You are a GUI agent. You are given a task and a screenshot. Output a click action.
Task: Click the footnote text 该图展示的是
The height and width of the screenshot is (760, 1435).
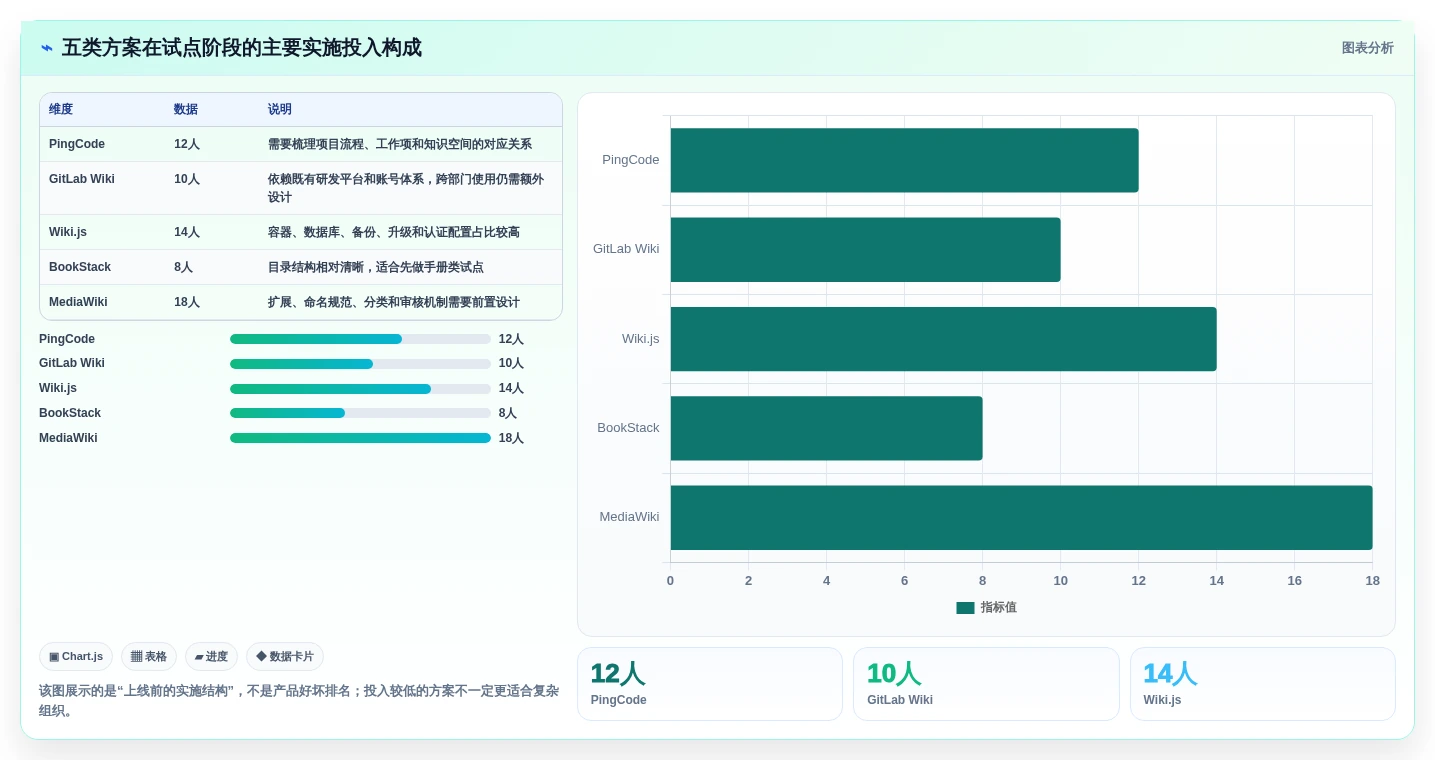299,701
